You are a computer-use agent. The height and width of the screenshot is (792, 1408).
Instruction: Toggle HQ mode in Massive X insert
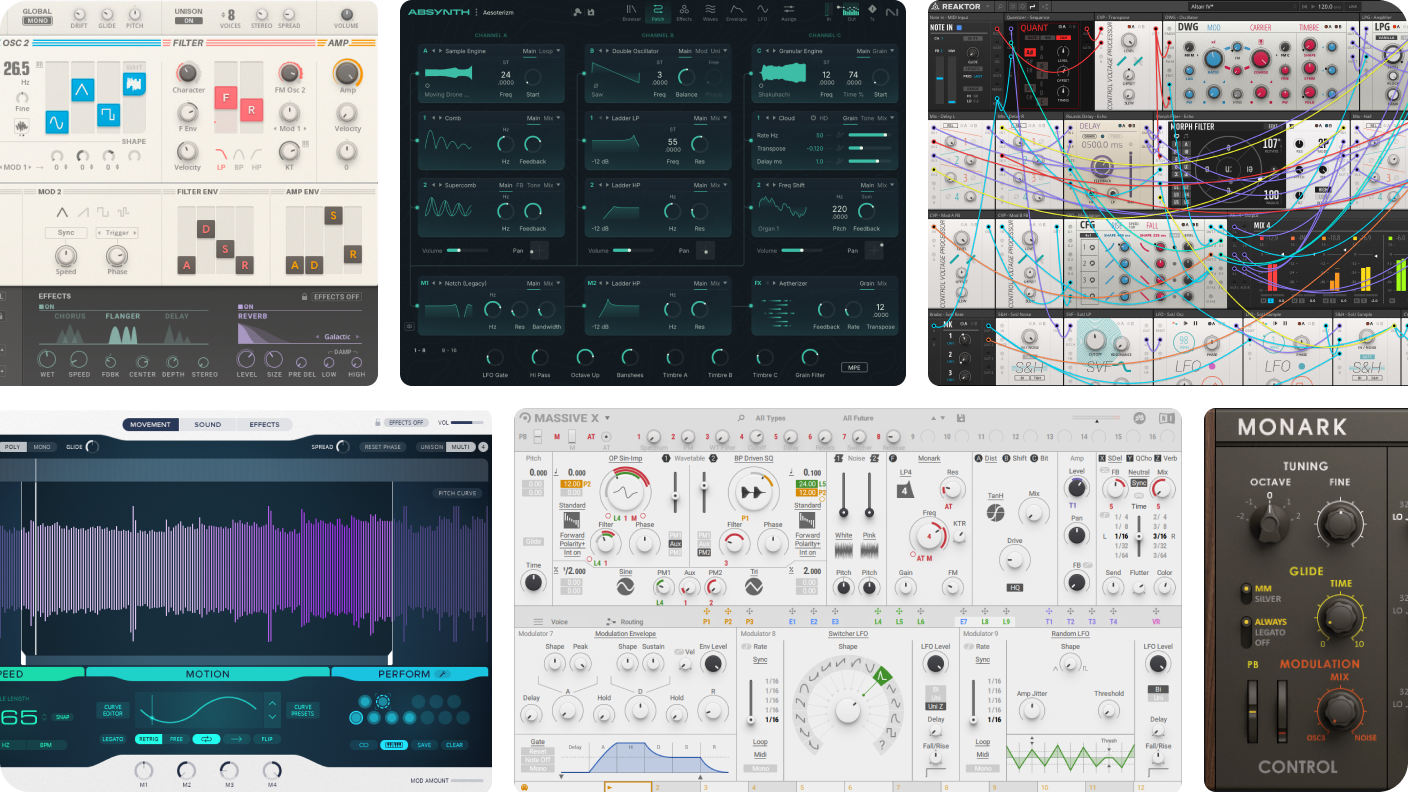click(1015, 588)
